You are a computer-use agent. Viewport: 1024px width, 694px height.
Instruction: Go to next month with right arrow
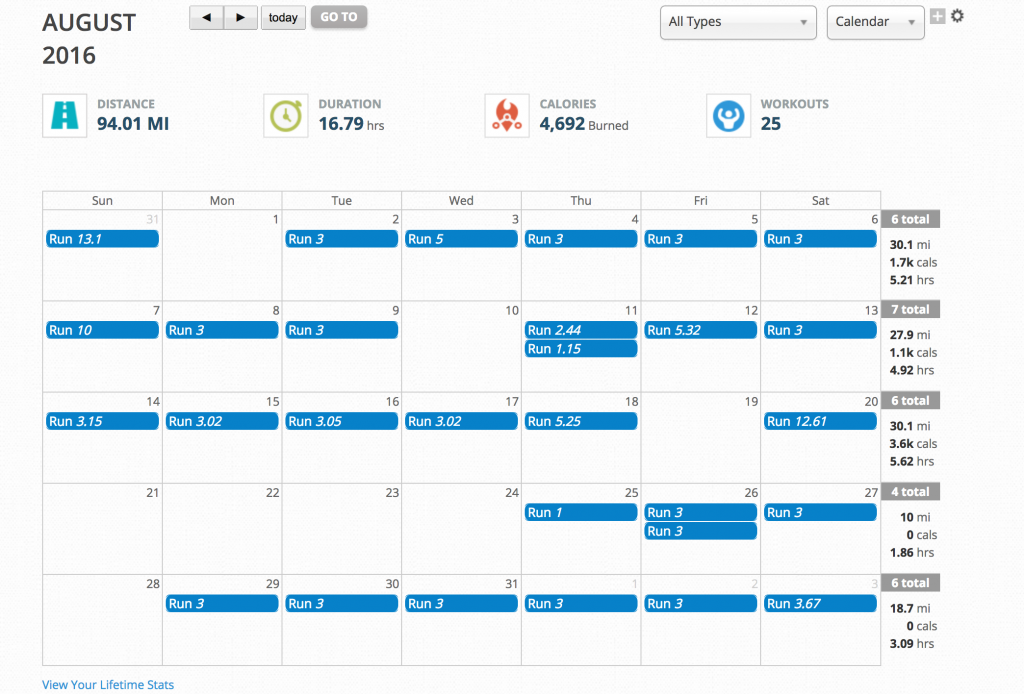[240, 18]
